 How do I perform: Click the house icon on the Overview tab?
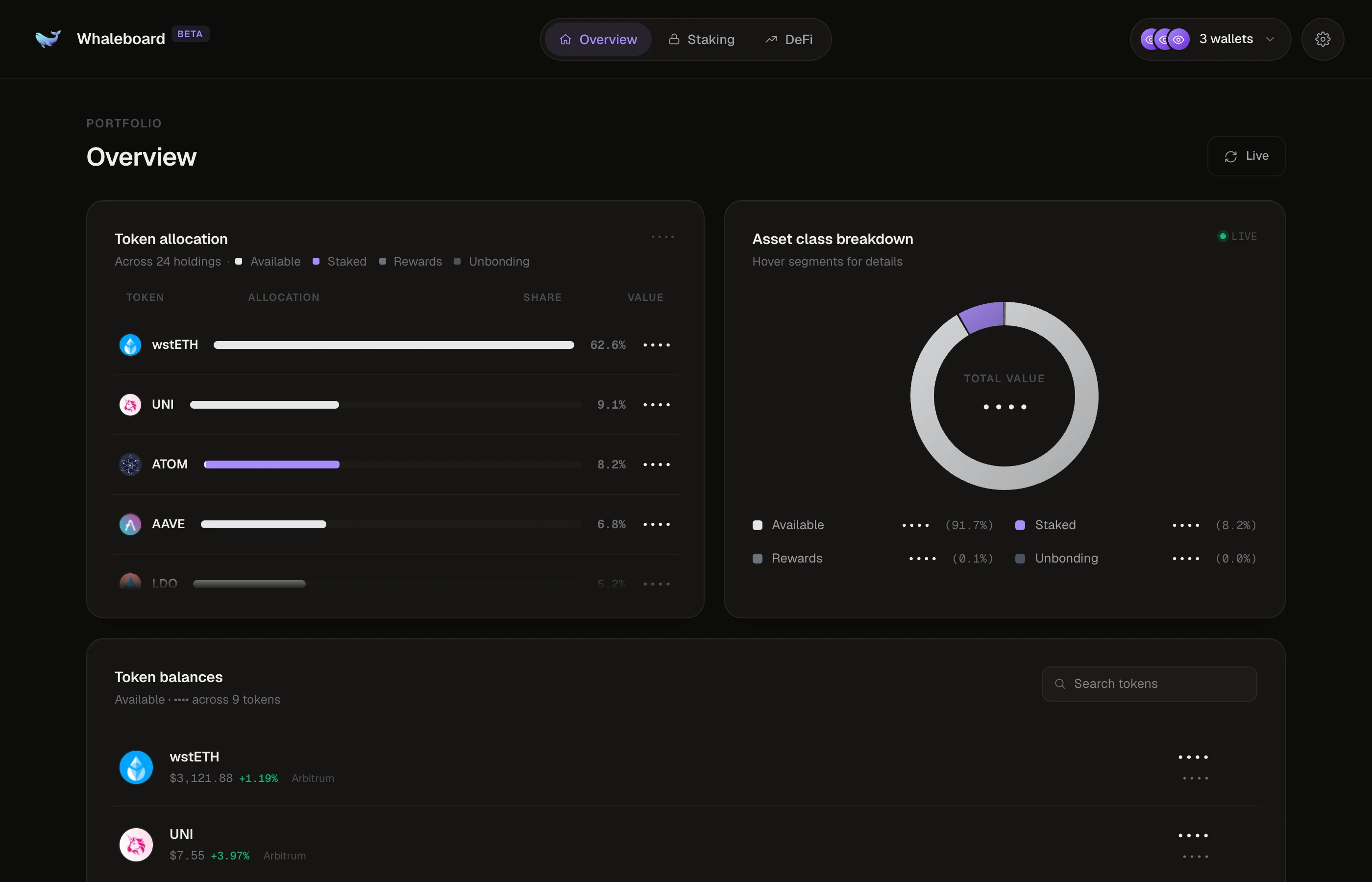[565, 40]
